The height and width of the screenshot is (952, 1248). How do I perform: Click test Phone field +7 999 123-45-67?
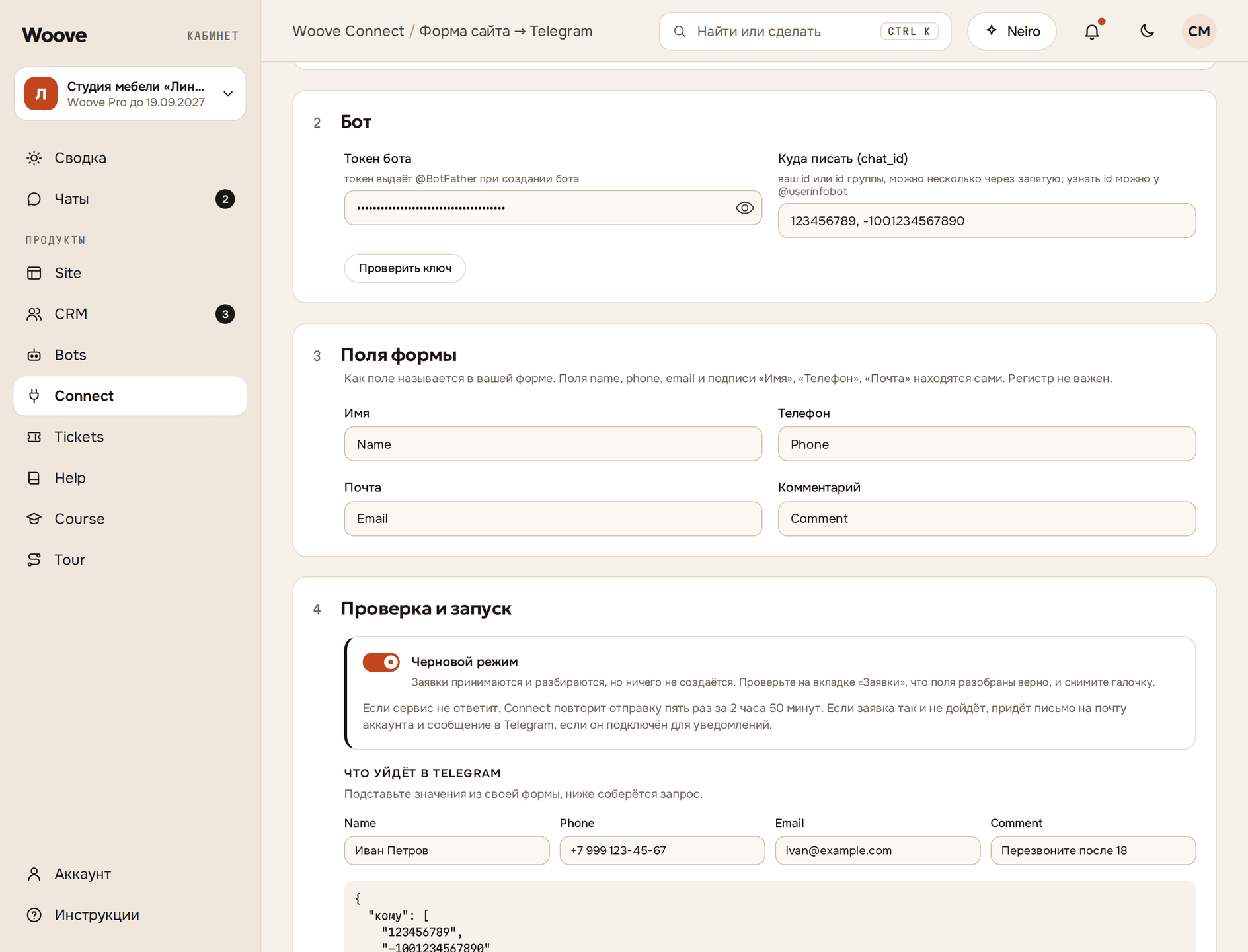662,851
